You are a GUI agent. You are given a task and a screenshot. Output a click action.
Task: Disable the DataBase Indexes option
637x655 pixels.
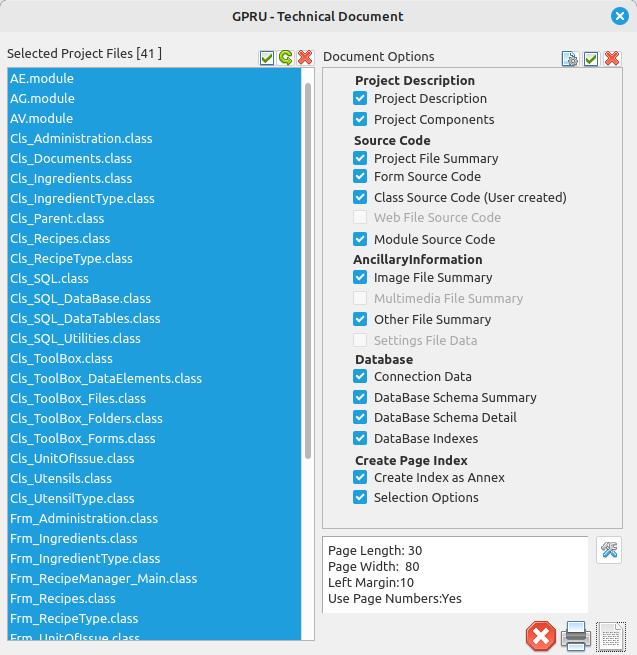[x=360, y=438]
